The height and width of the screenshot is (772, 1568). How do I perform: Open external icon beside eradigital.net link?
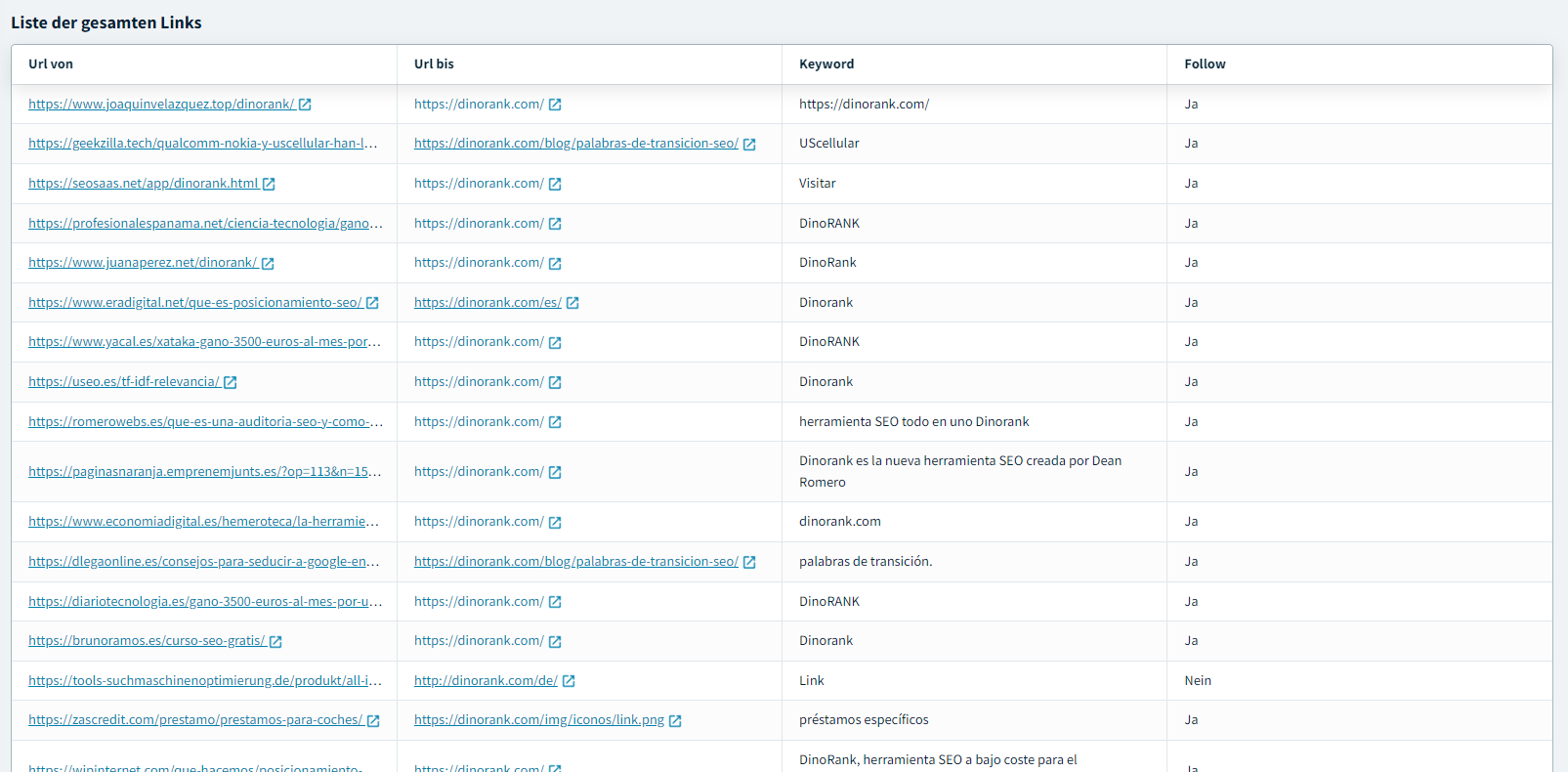click(372, 303)
